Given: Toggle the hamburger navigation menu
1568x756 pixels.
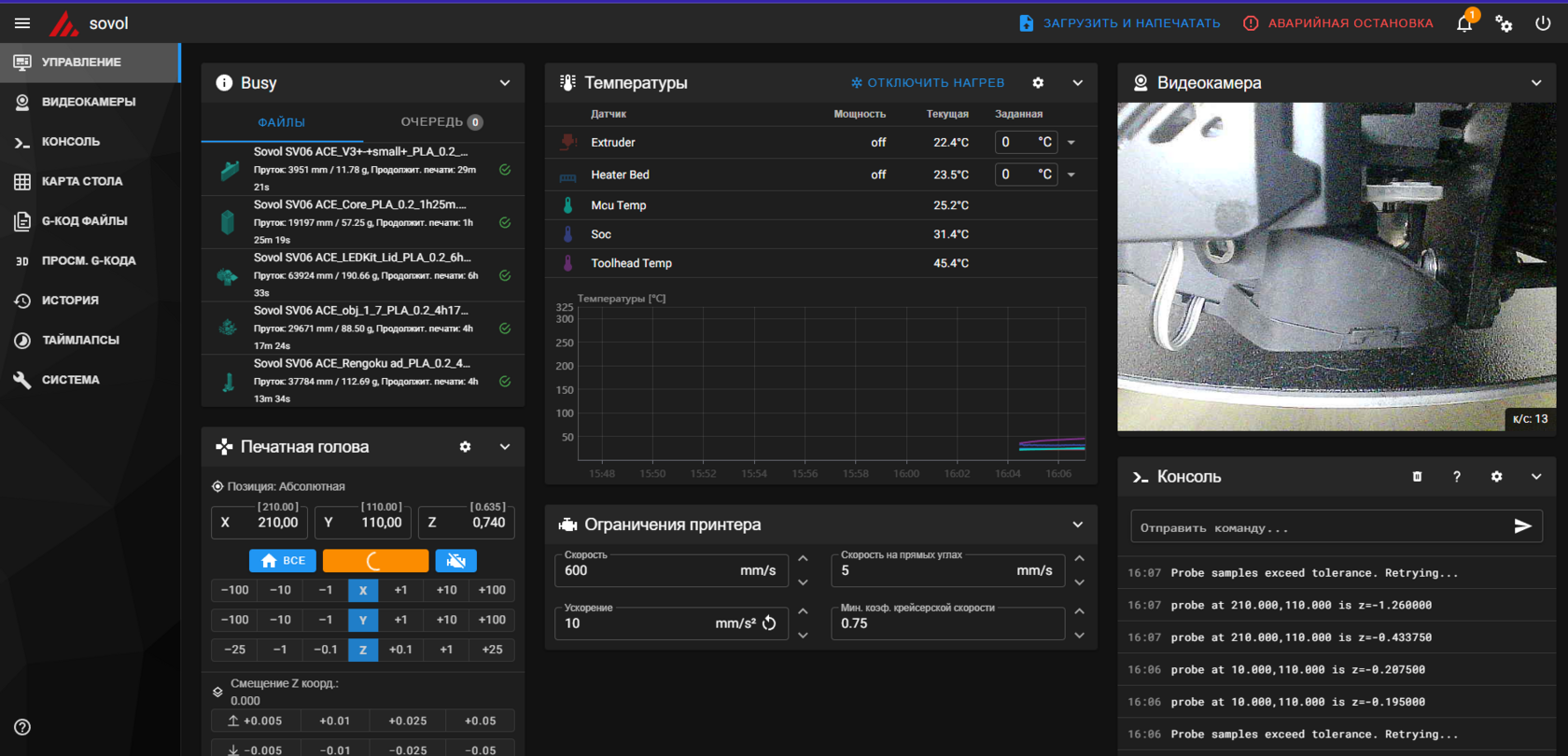Looking at the screenshot, I should click(22, 23).
